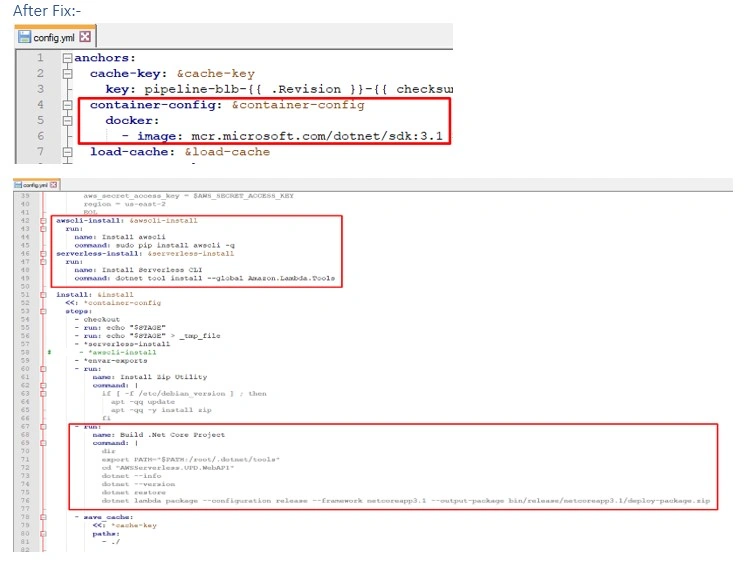Click the "command: sudo pip install awscli -q" line
Viewport: 751px width, 566px height.
point(154,245)
